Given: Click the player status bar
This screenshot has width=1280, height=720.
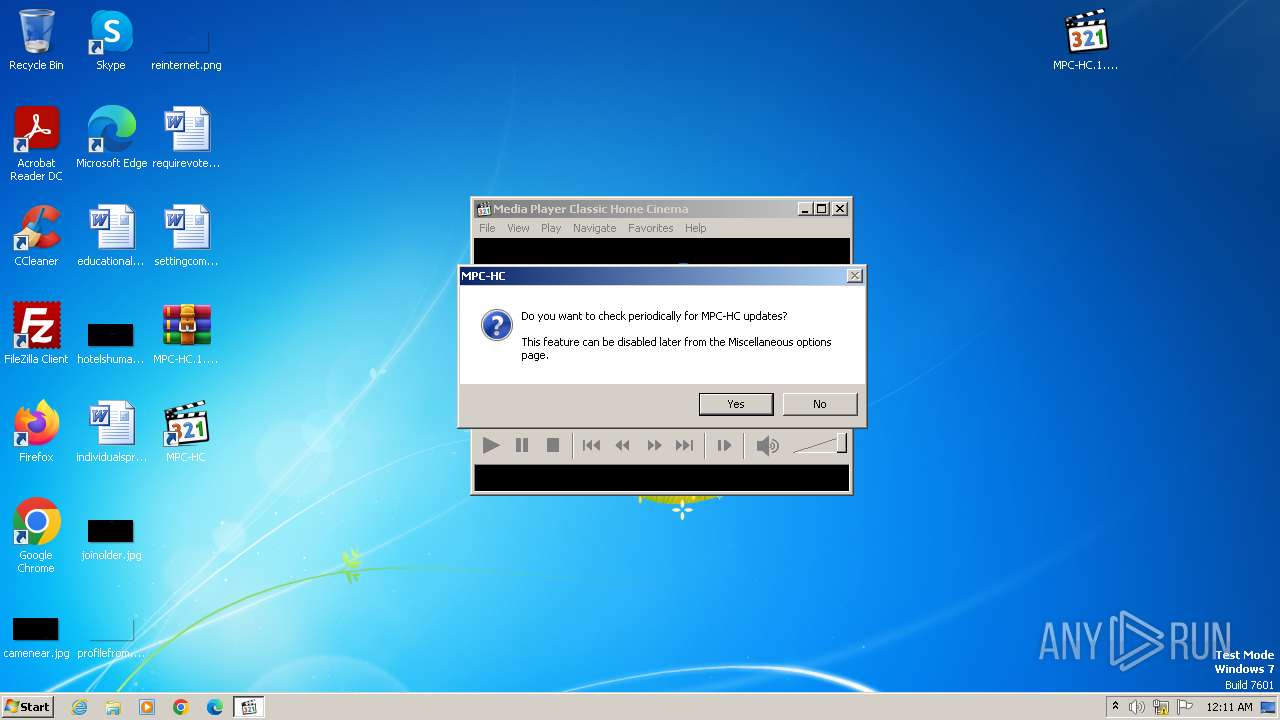Looking at the screenshot, I should tap(661, 478).
